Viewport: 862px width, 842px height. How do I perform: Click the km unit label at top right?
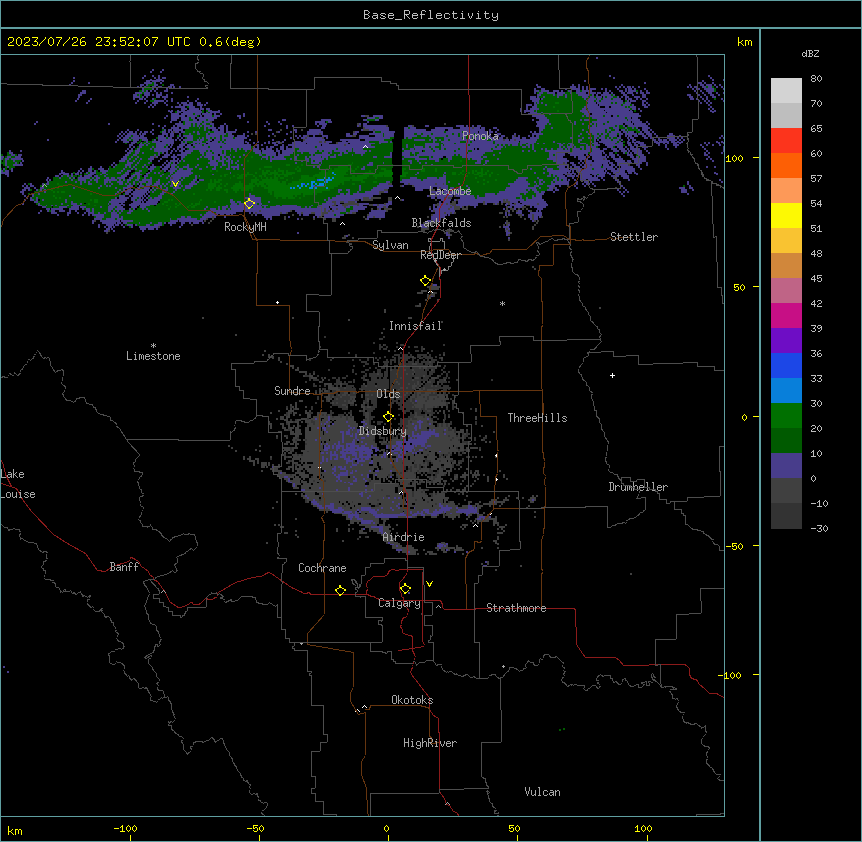(744, 42)
